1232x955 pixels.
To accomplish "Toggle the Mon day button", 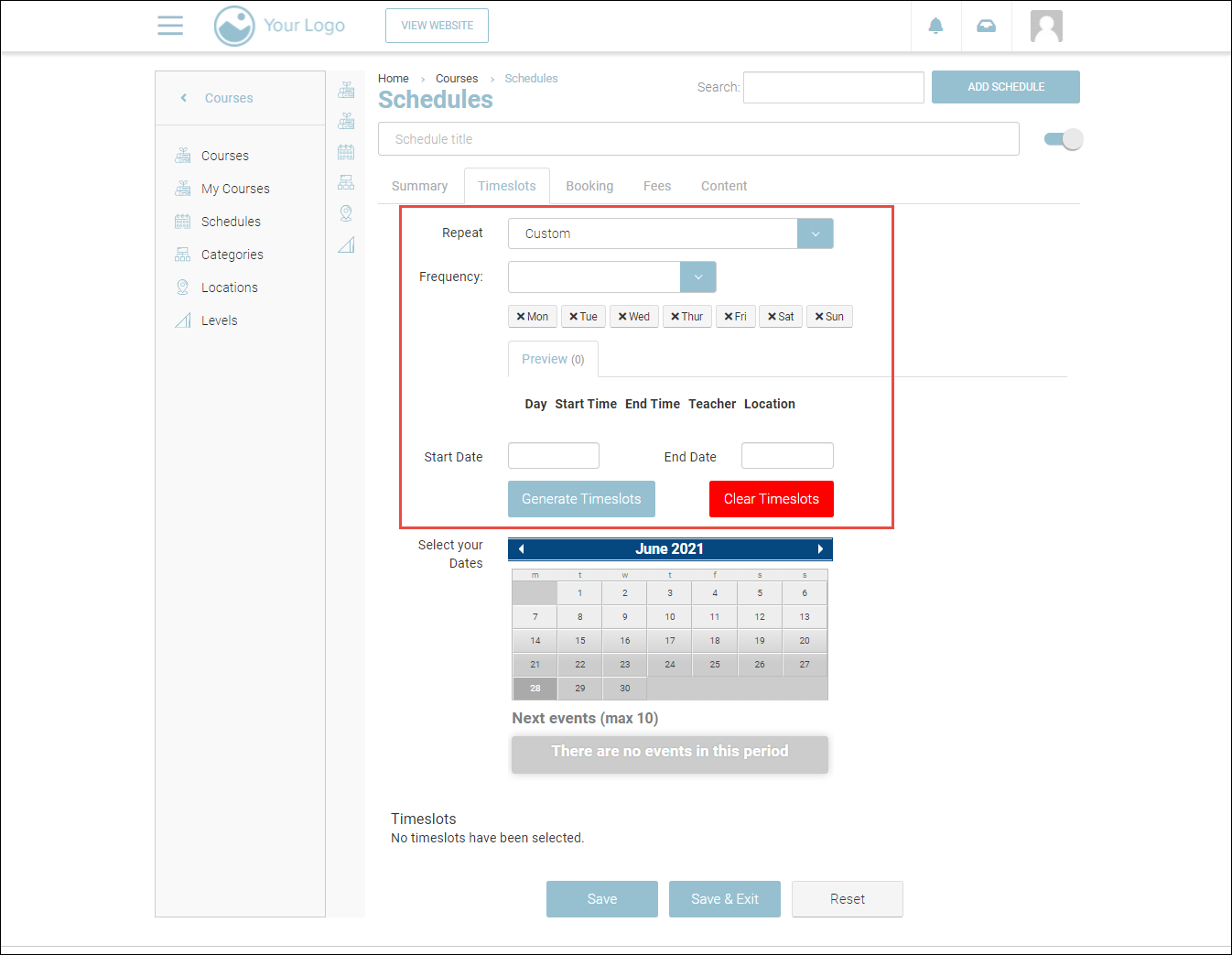I will (x=532, y=317).
